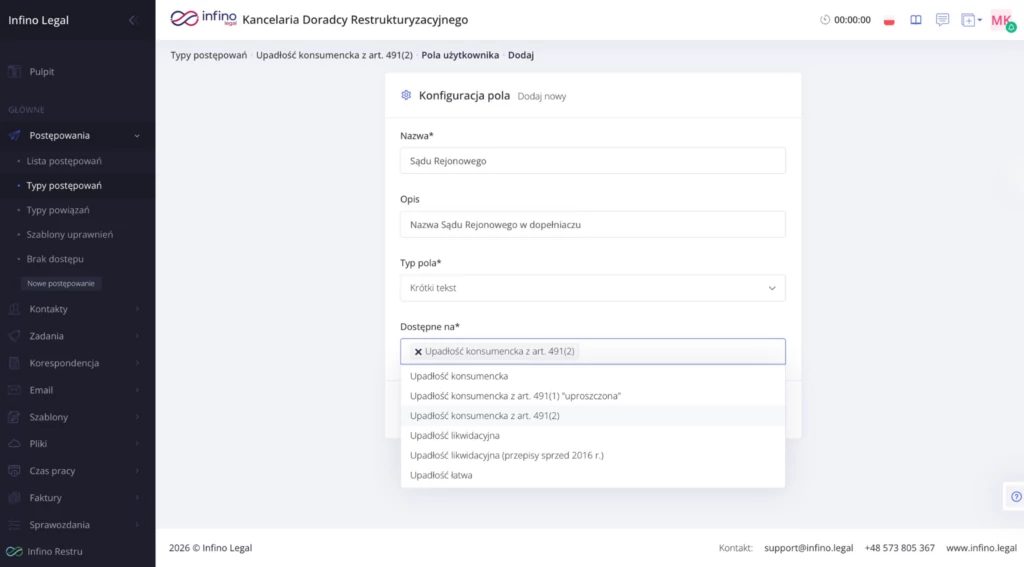Viewport: 1024px width, 567px height.
Task: Click the Typy postępowań breadcrumb link
Action: pyautogui.click(x=208, y=55)
